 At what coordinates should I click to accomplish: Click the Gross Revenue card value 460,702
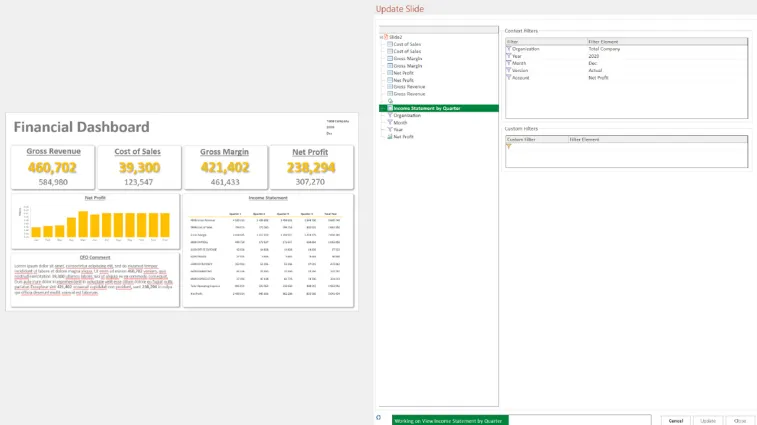[x=52, y=168]
